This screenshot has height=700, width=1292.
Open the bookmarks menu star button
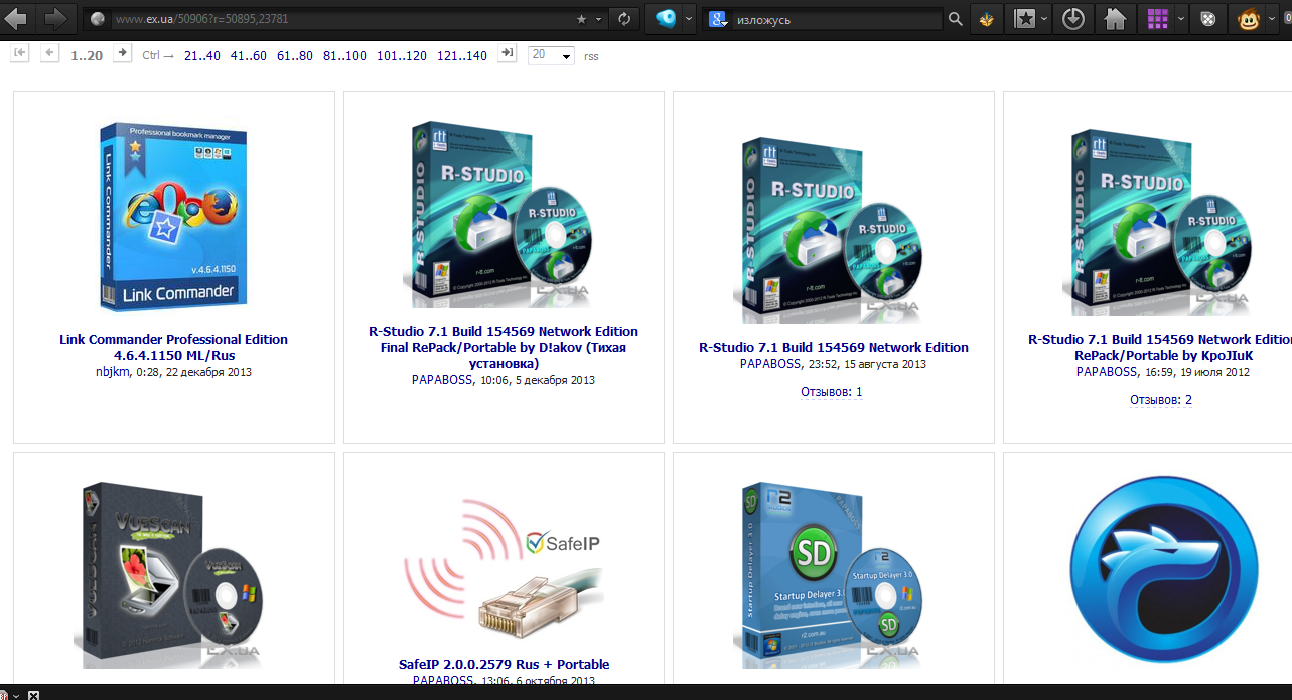click(1024, 19)
